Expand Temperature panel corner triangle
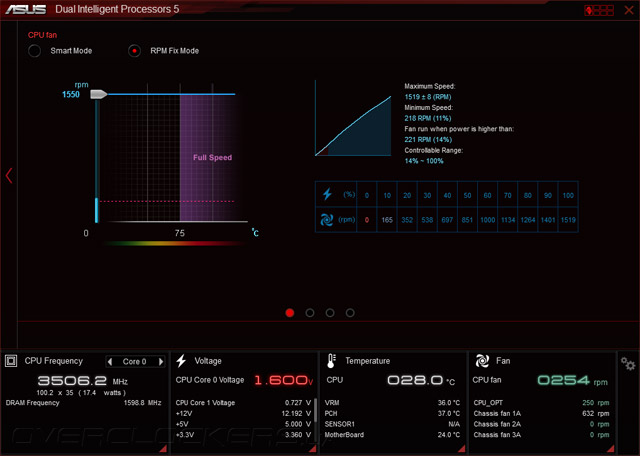Image resolution: width=640 pixels, height=456 pixels. click(462, 449)
